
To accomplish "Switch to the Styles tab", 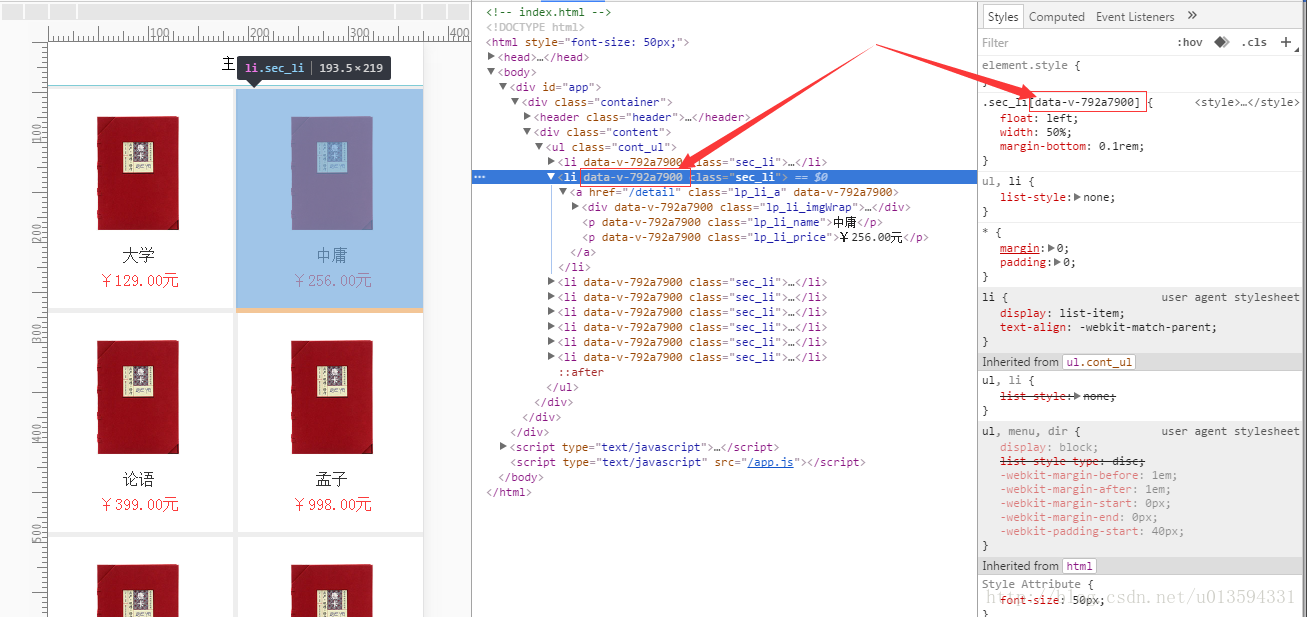I will tap(1002, 17).
